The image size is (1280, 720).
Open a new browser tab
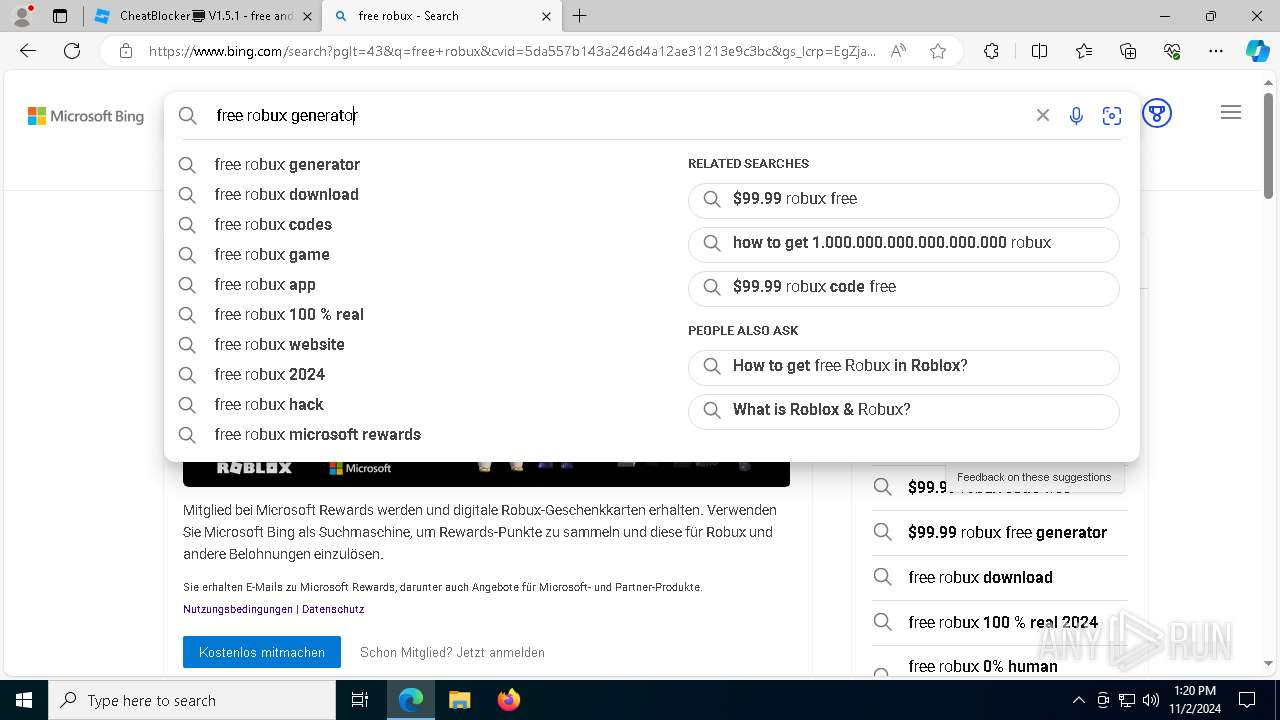point(580,16)
